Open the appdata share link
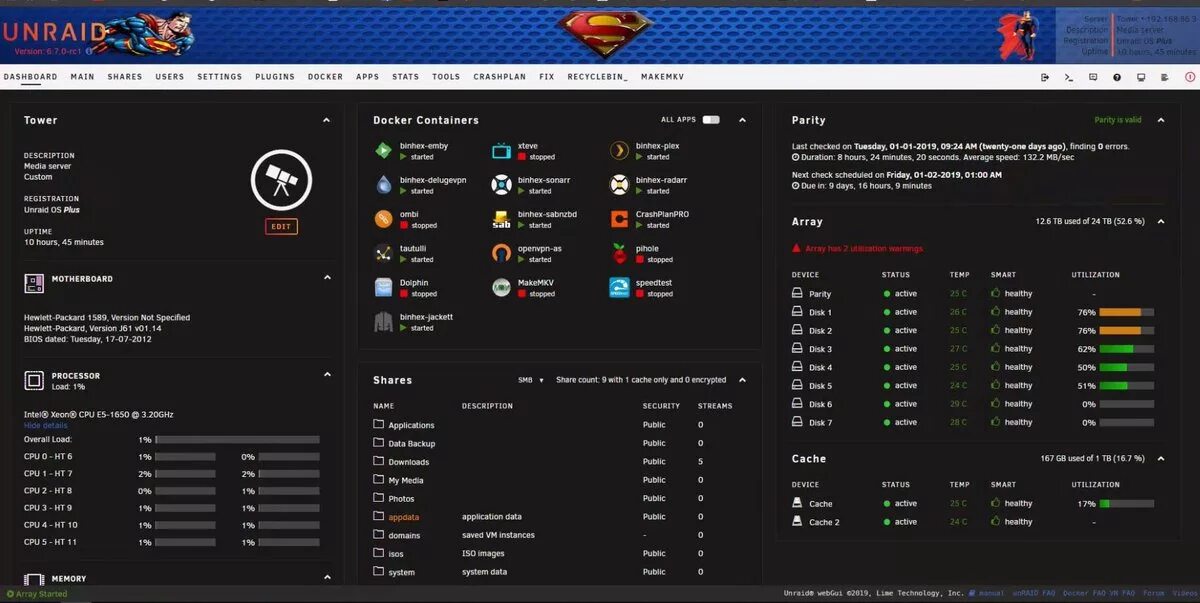This screenshot has width=1200, height=603. (404, 517)
